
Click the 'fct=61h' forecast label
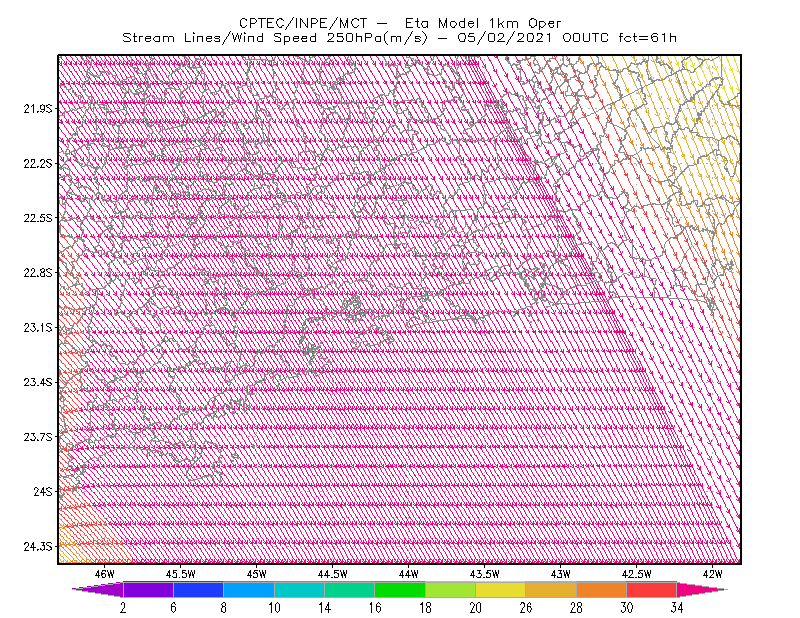click(647, 38)
